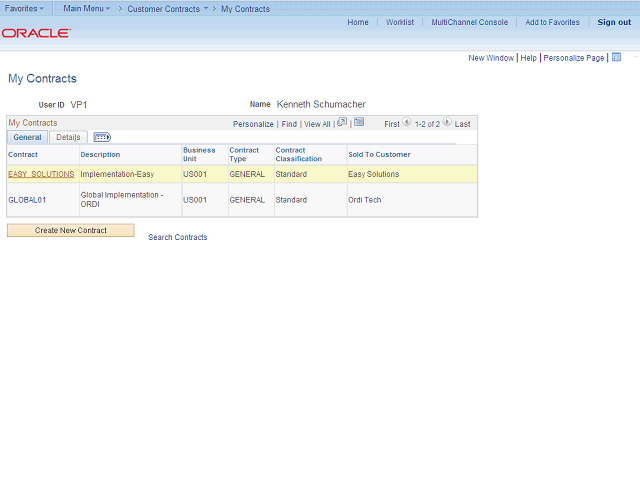The width and height of the screenshot is (640, 480).
Task: Open the Worklist link
Action: pos(400,22)
